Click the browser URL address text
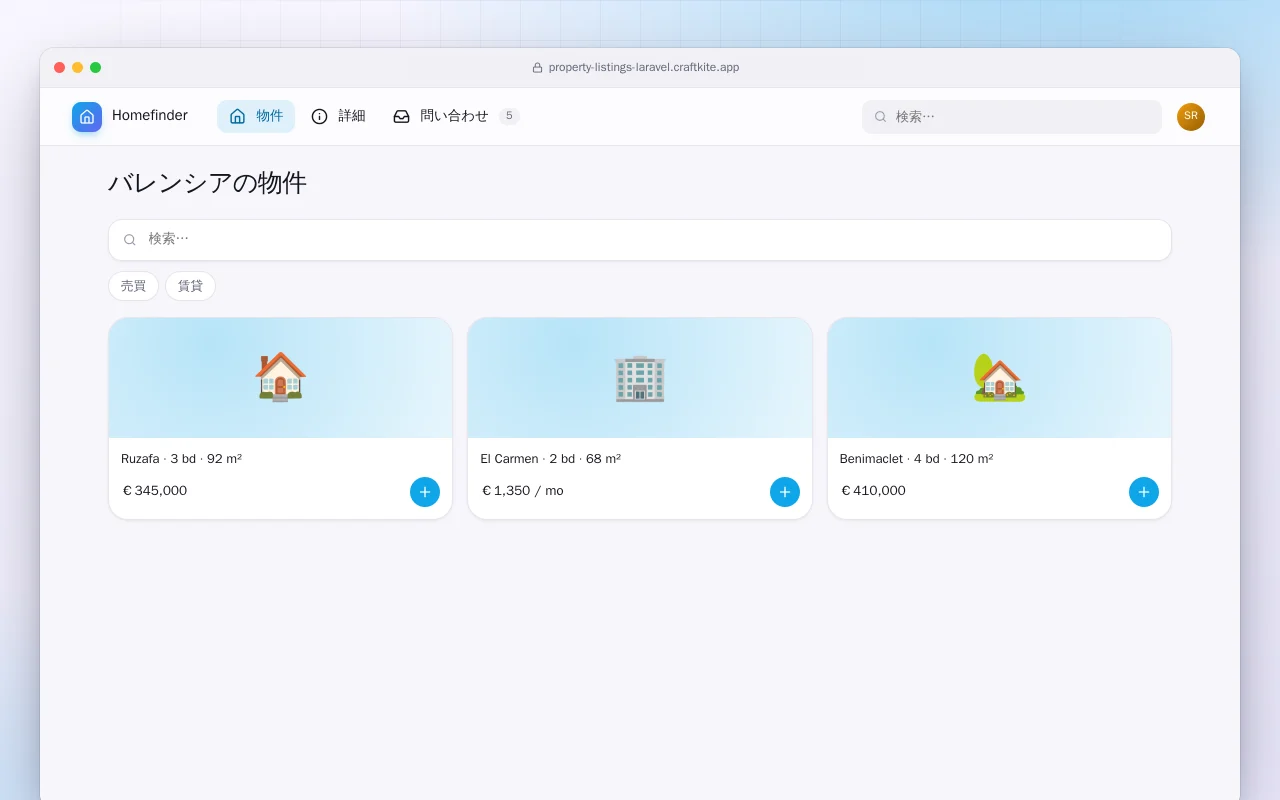The width and height of the screenshot is (1280, 800). click(644, 68)
